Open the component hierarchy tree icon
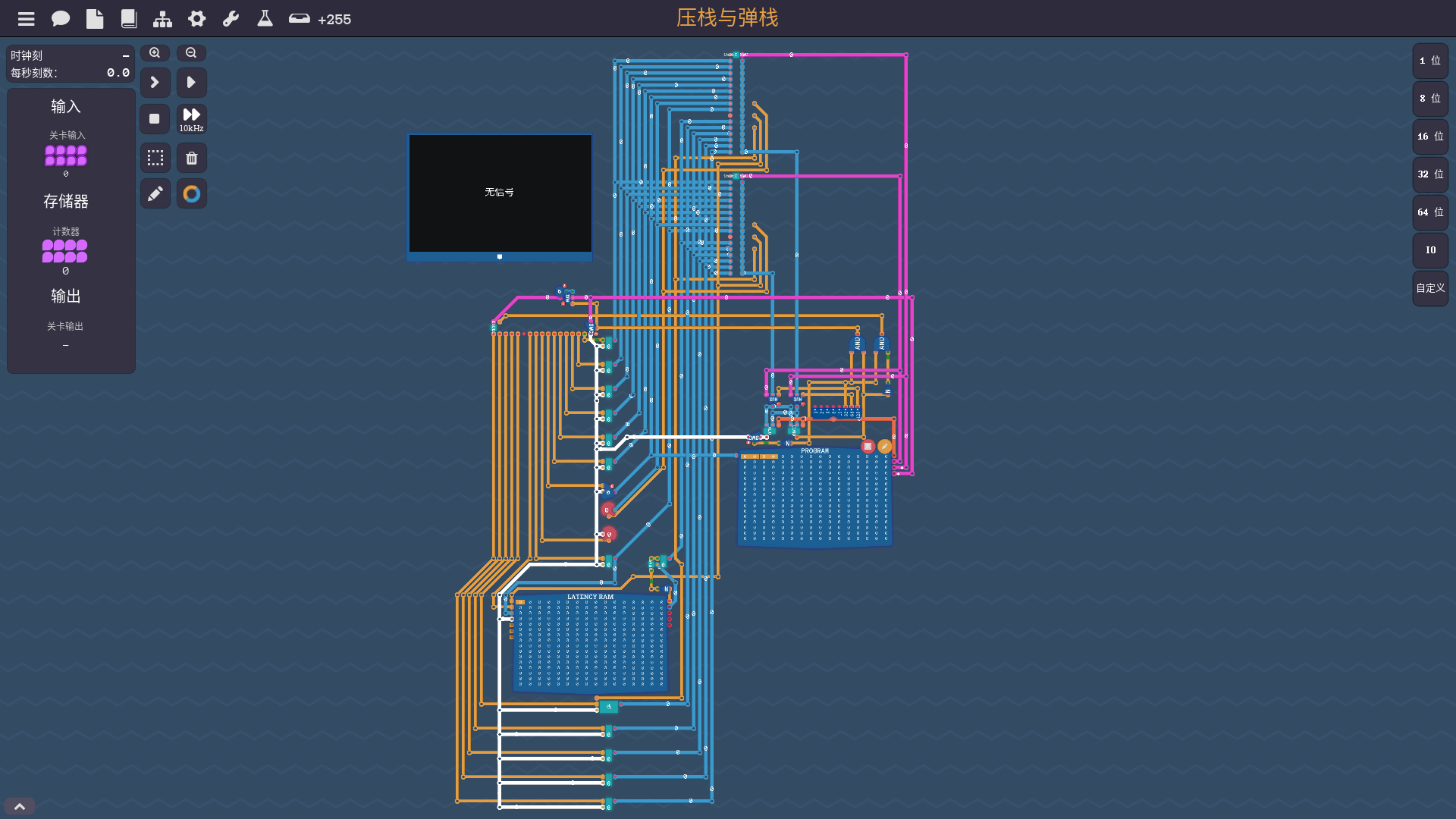The image size is (1456, 819). click(162, 19)
